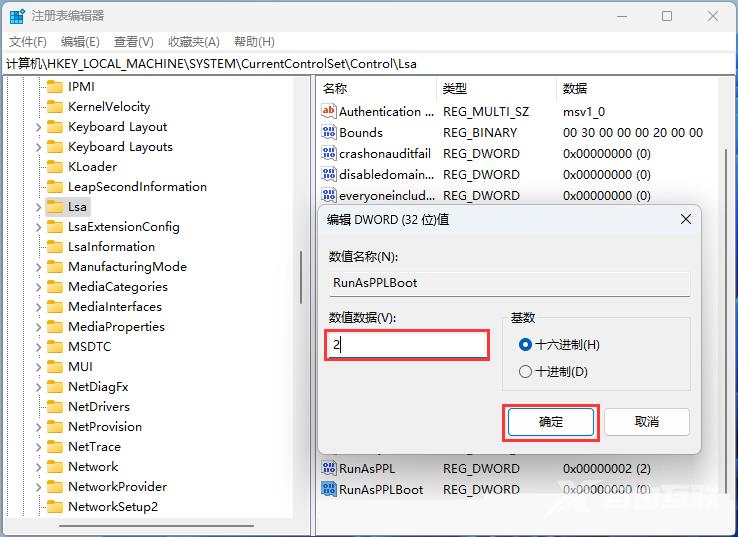Click the Keyboard Layout folder icon
Screen dimensions: 738x537
[55, 127]
